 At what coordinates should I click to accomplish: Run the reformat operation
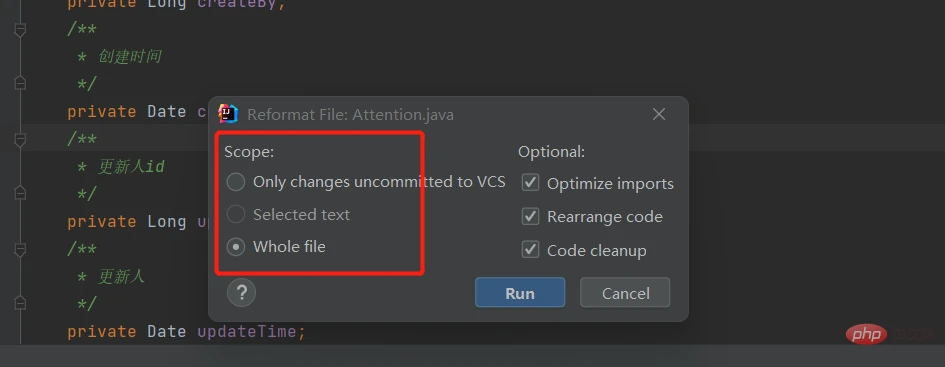point(520,293)
